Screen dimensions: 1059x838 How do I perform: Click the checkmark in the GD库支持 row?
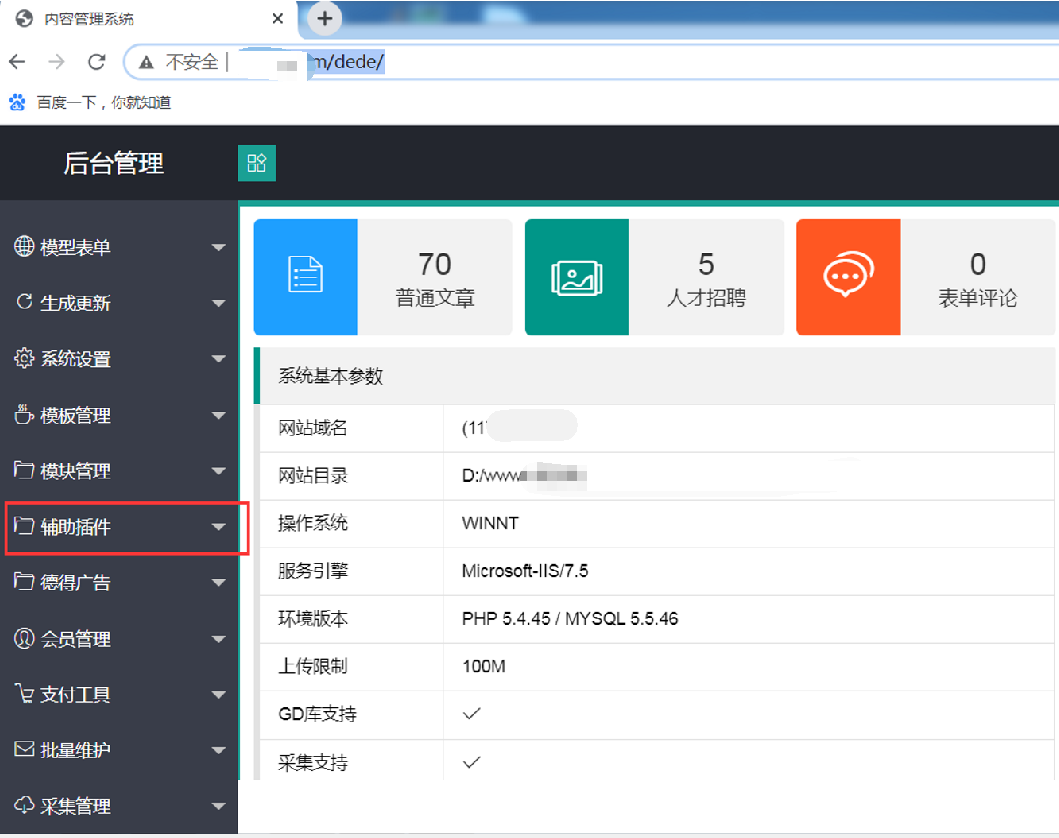[x=471, y=714]
